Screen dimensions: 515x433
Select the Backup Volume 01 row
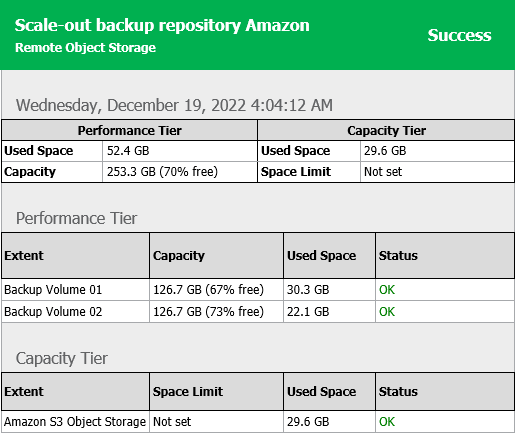[258, 290]
